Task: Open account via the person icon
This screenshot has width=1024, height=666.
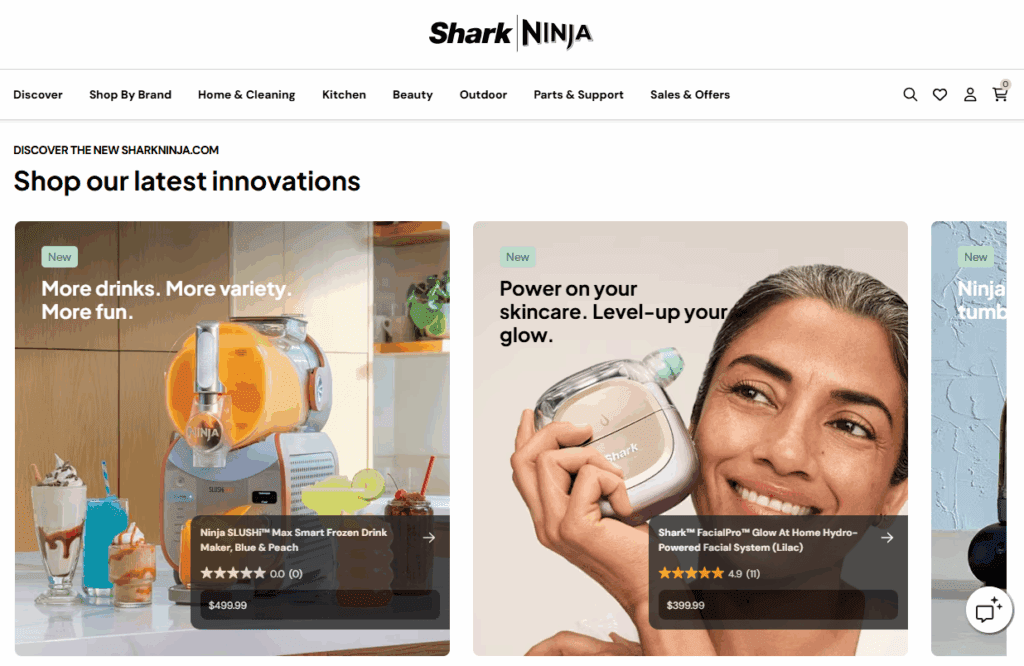Action: point(970,95)
